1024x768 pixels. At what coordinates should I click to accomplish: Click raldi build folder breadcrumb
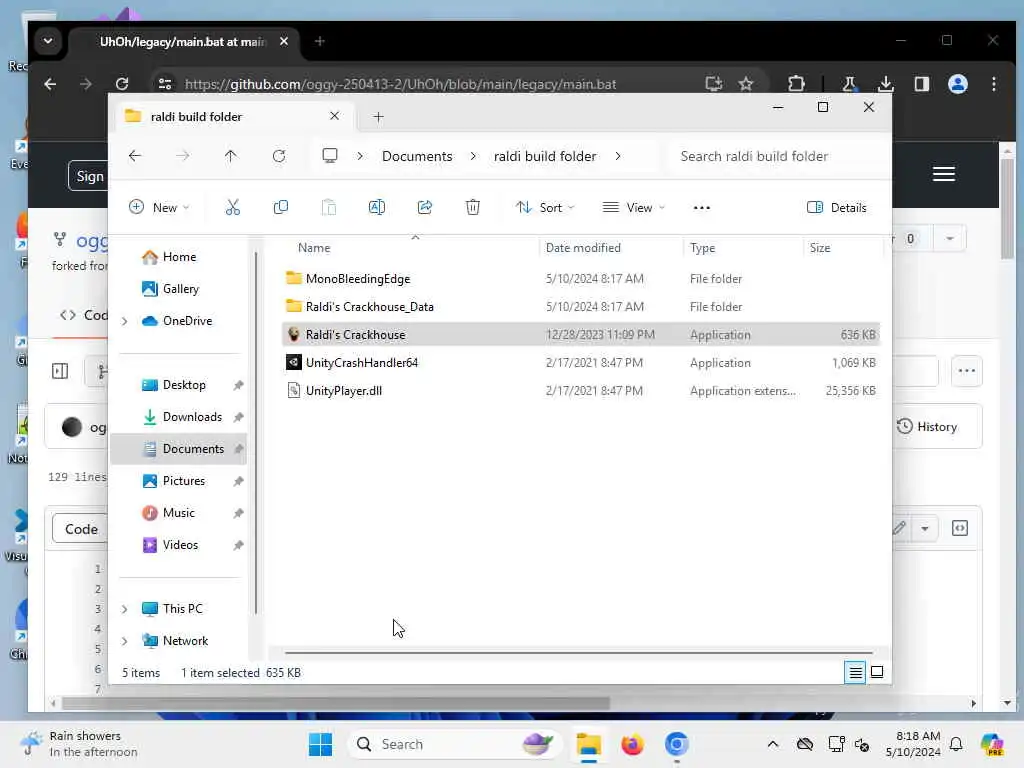(x=545, y=156)
